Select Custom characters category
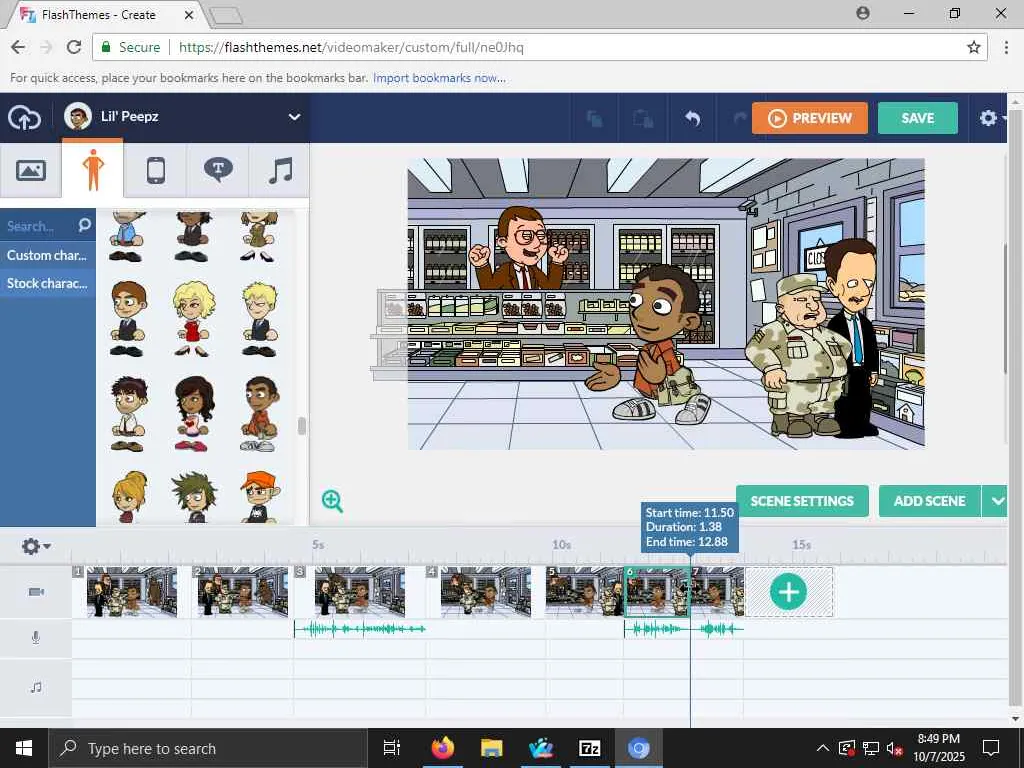The height and width of the screenshot is (768, 1024). coord(48,255)
